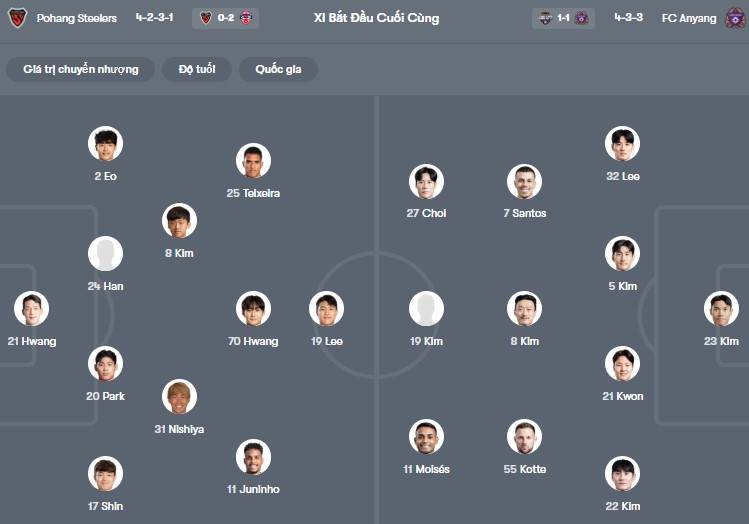The image size is (749, 524).
Task: Open player 11 Juninho's profile photo
Action: (x=253, y=457)
